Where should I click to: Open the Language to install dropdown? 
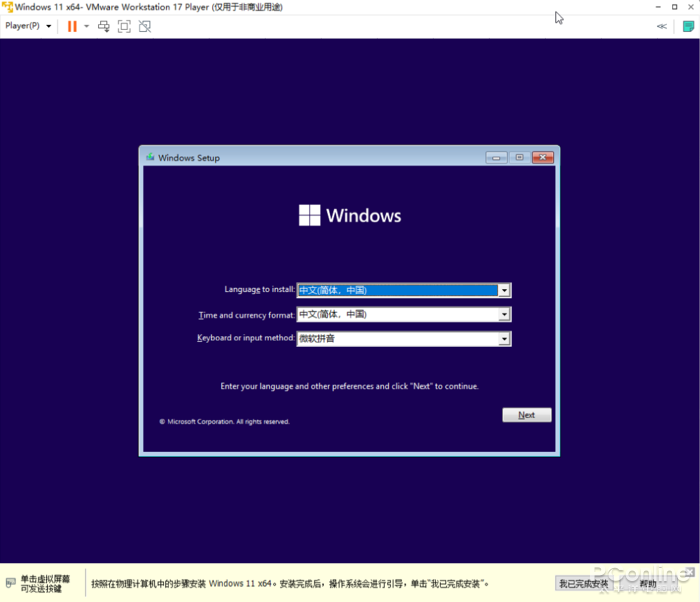[504, 290]
